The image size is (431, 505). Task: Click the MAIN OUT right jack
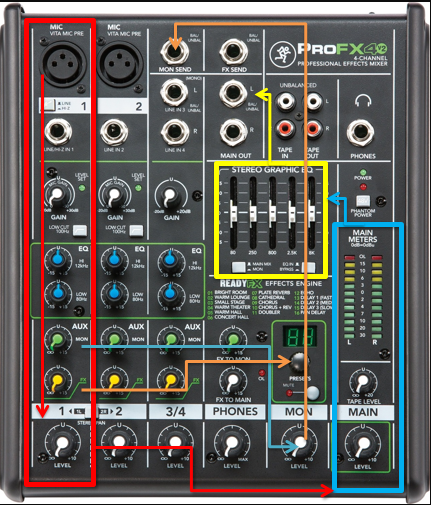234,132
